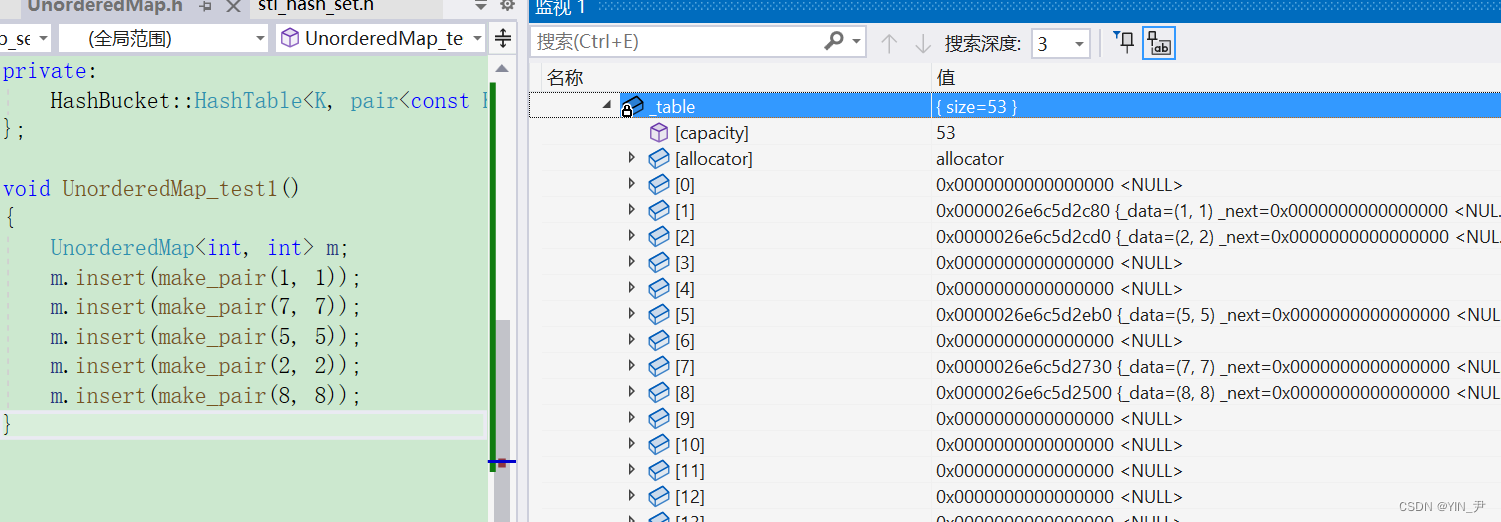
Task: Go to next search result arrow
Action: click(922, 43)
